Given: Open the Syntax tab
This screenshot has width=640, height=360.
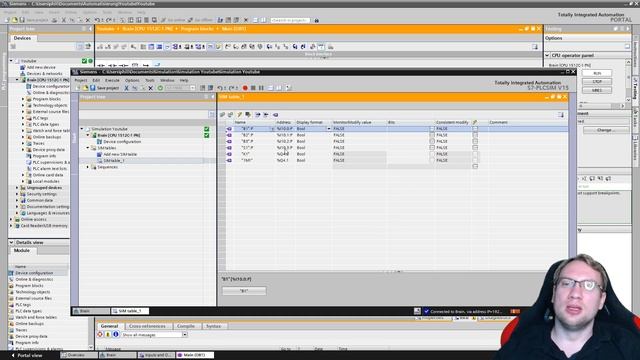Looking at the screenshot, I should click(x=213, y=326).
